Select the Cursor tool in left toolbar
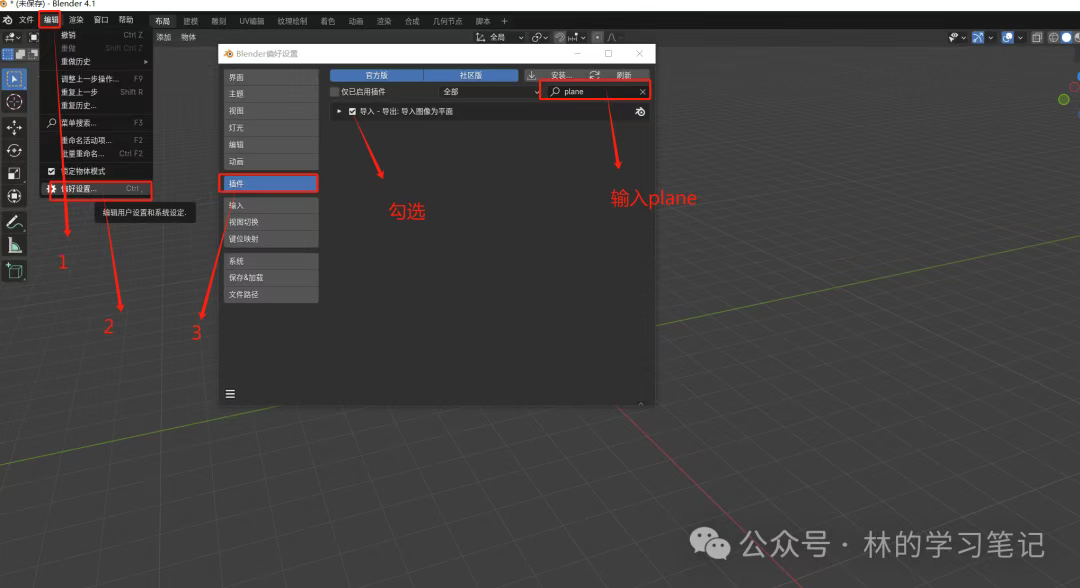 14,102
